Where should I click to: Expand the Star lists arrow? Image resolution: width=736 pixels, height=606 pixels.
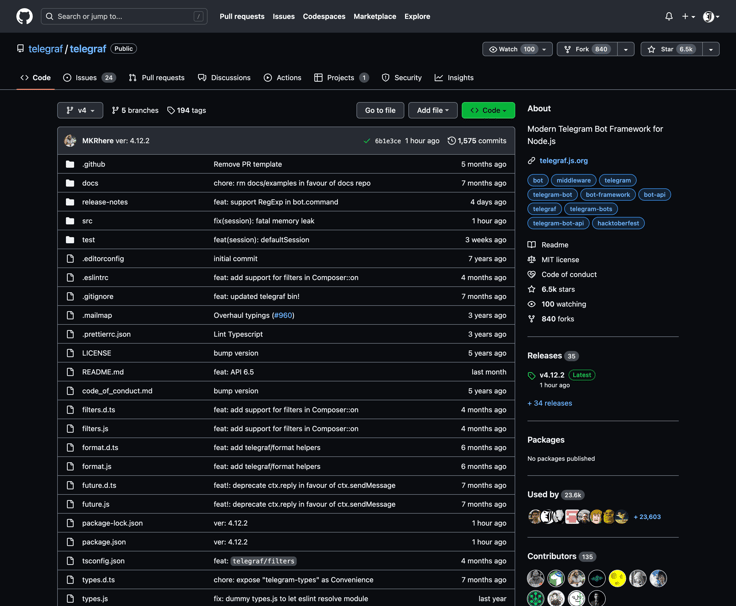(711, 49)
